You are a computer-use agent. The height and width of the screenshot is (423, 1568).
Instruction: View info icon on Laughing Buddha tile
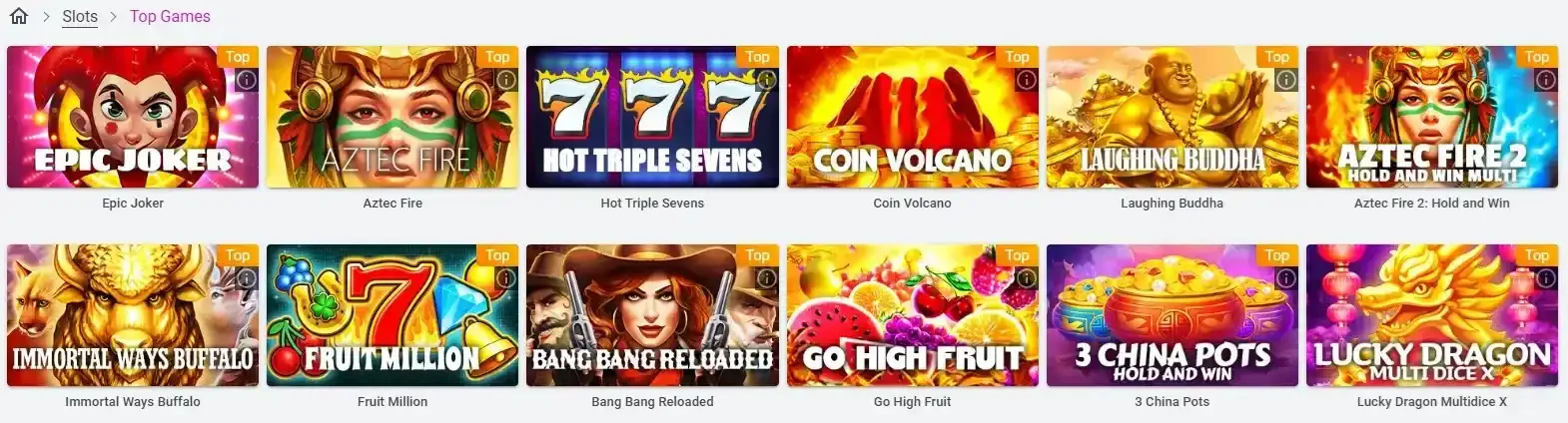pyautogui.click(x=1286, y=80)
